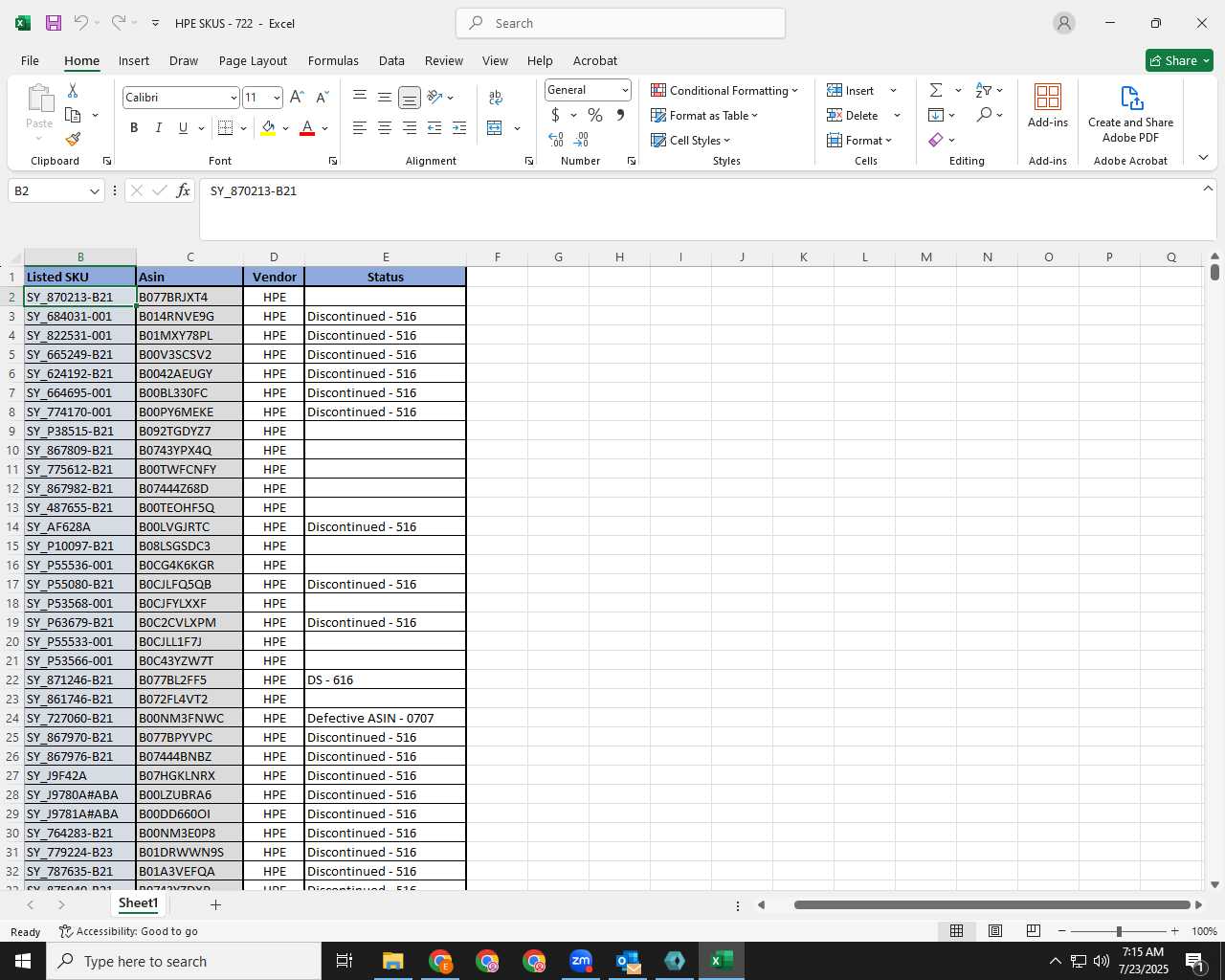Toggle Bottom Align for cell
This screenshot has height=980, width=1225.
tap(410, 97)
